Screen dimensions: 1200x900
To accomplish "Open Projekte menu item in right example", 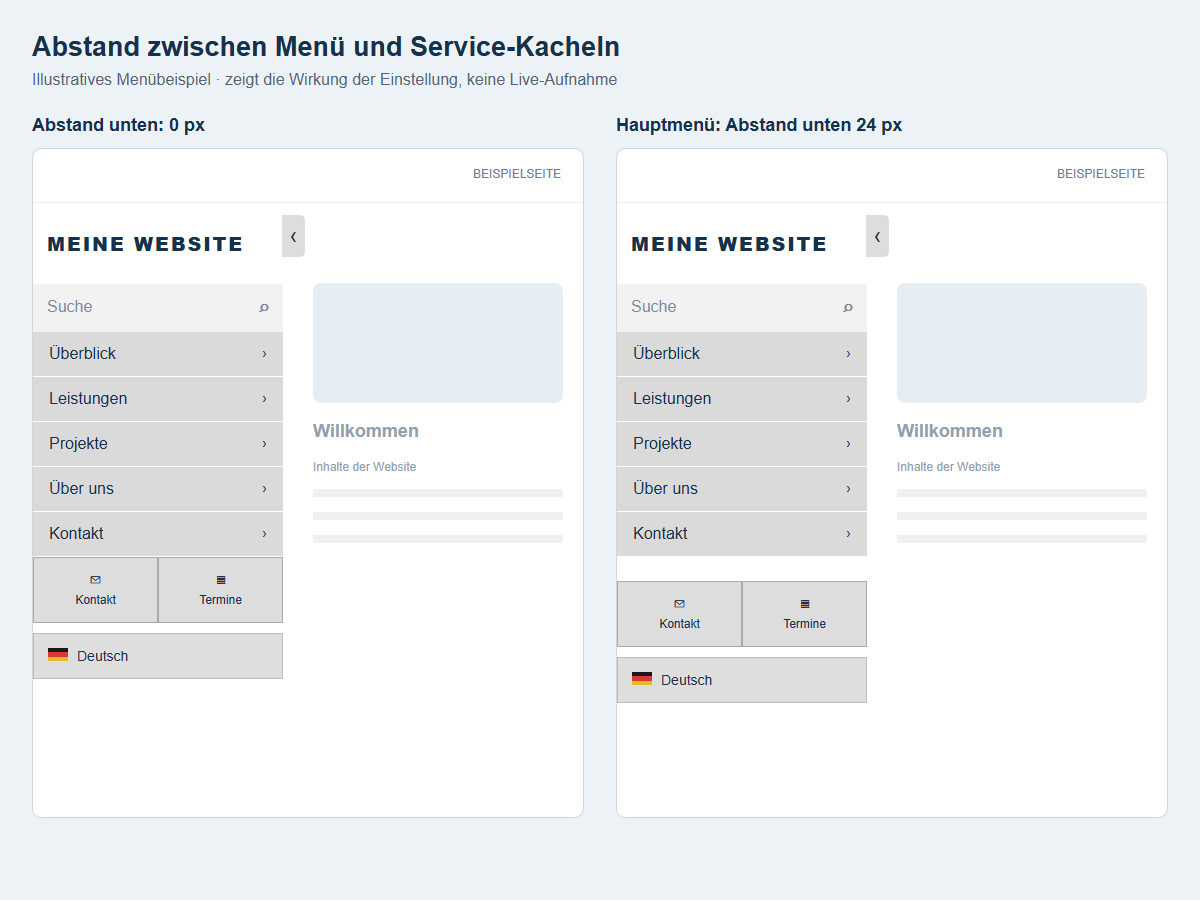I will 742,444.
